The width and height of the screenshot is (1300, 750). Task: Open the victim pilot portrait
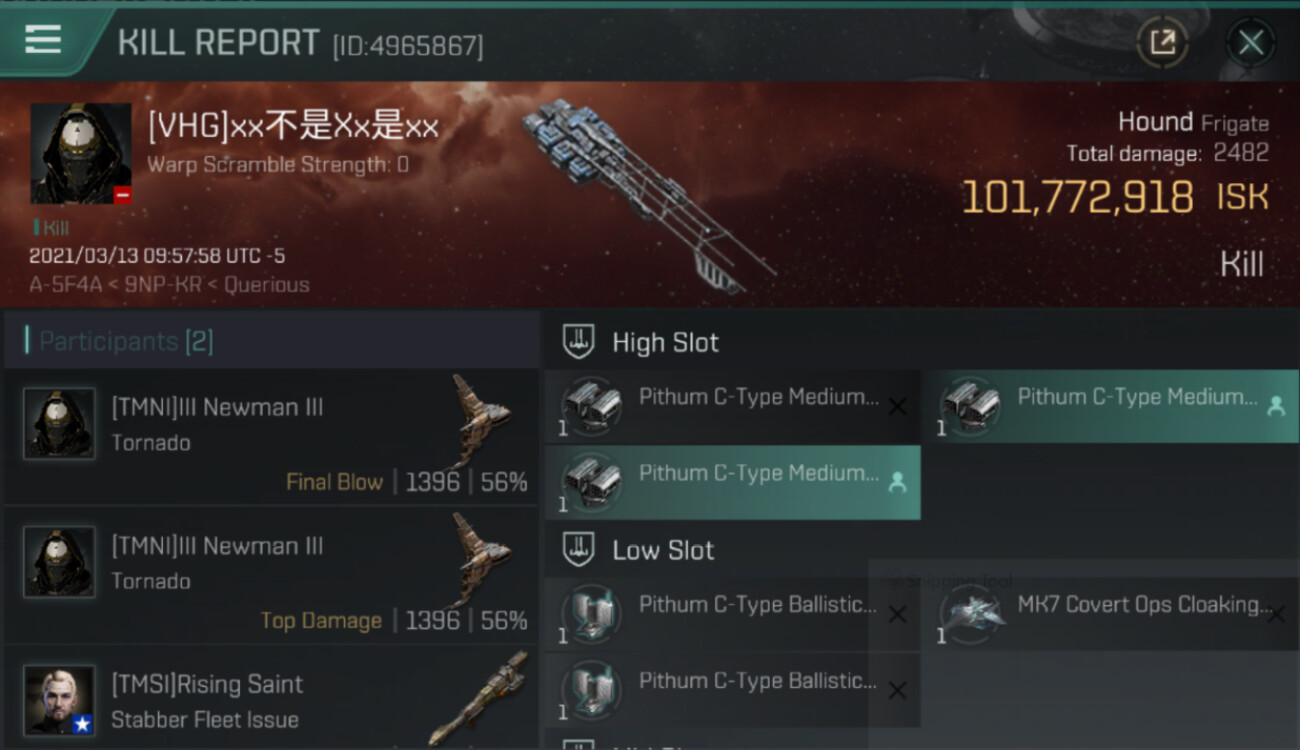(x=81, y=153)
